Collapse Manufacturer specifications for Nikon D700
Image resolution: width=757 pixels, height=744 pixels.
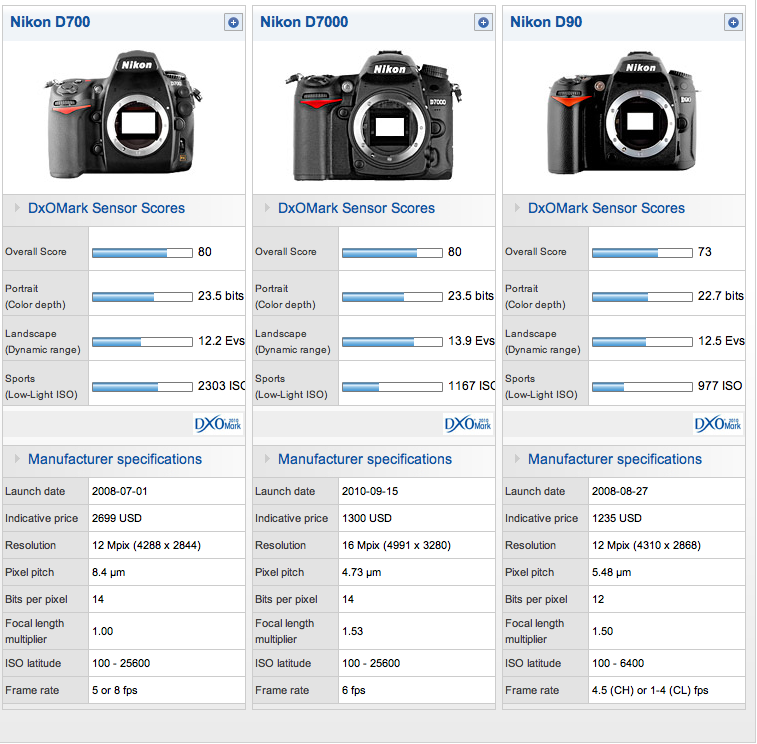click(x=17, y=459)
